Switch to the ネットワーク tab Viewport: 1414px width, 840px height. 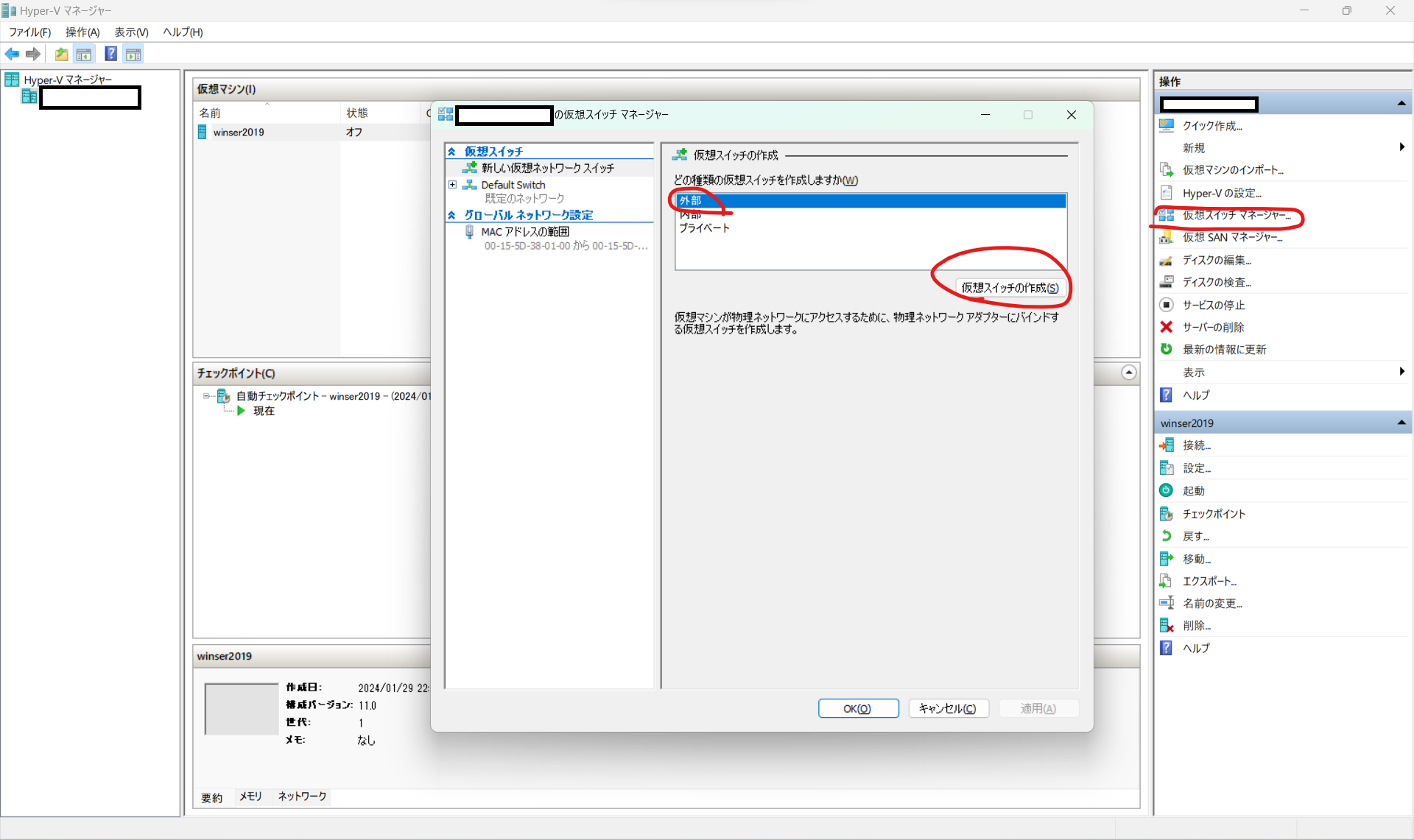302,797
